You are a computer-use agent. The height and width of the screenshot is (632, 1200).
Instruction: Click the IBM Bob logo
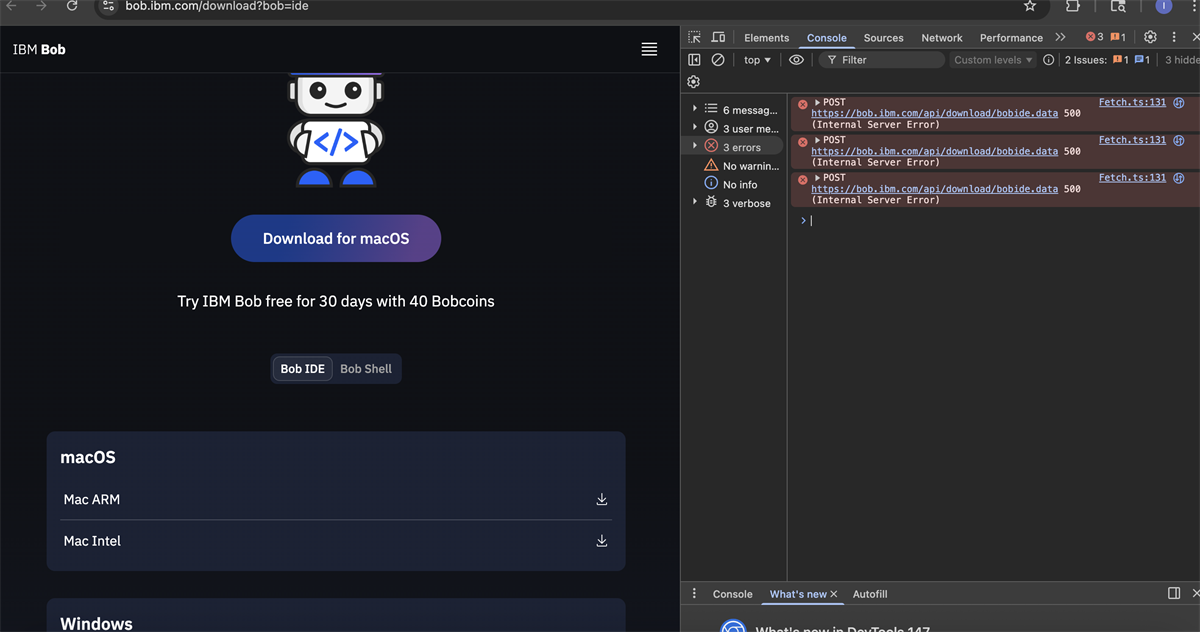[39, 49]
